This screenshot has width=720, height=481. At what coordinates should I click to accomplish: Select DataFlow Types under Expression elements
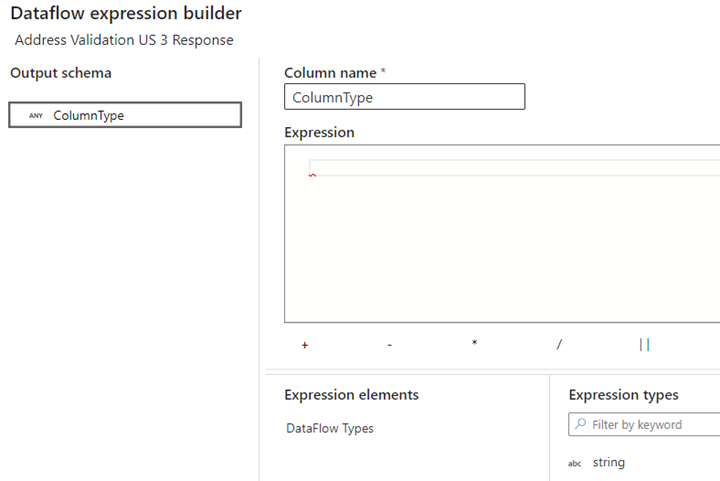point(330,428)
